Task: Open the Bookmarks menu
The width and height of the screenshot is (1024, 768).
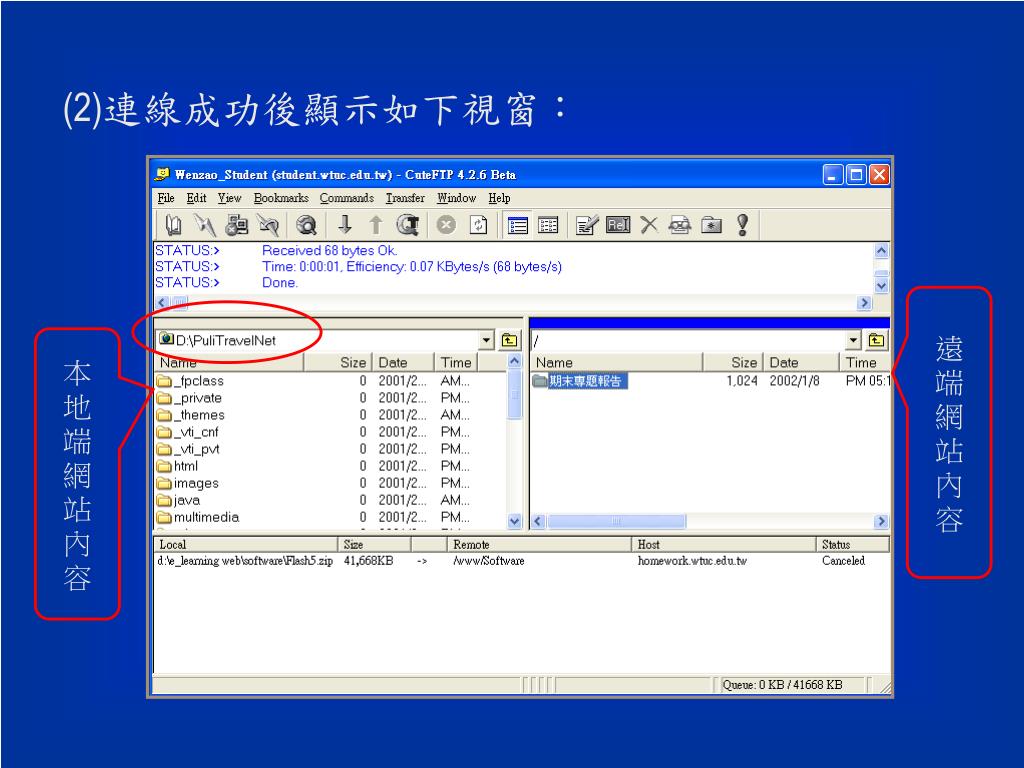Action: pyautogui.click(x=281, y=198)
